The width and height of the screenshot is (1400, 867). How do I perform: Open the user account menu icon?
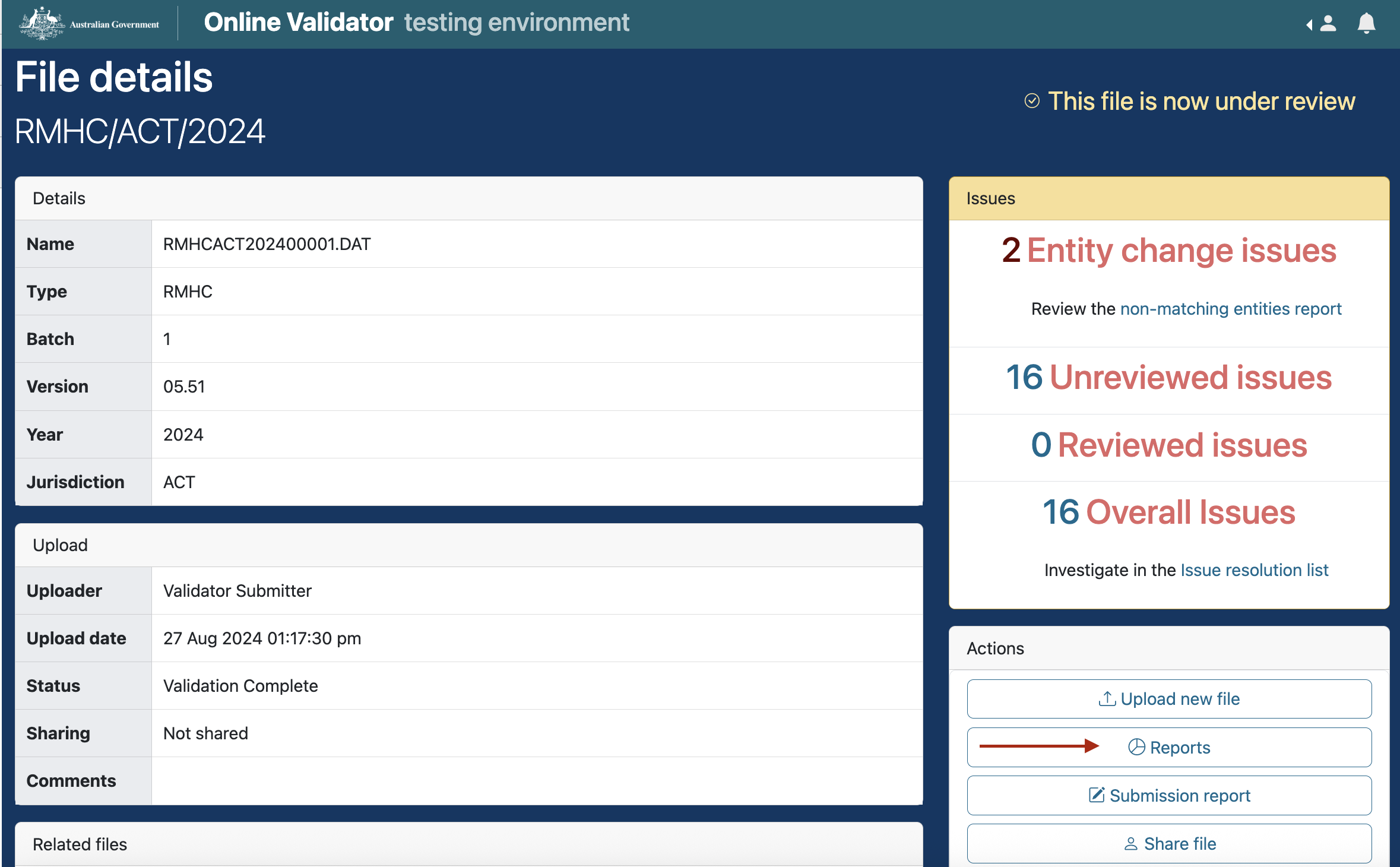[1328, 24]
